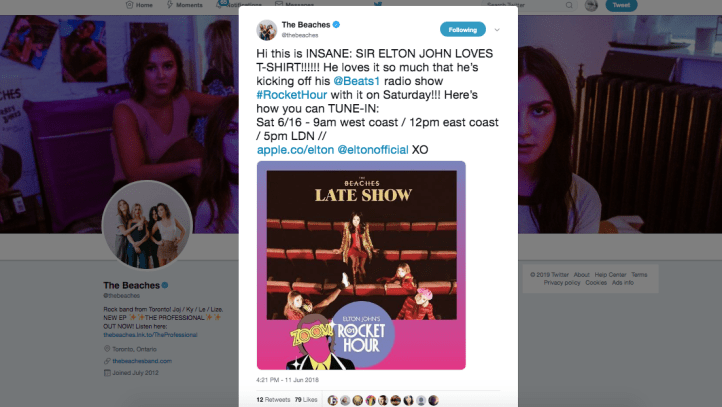Expand the tweet options chevron menu
This screenshot has height=407, width=722.
pos(497,30)
